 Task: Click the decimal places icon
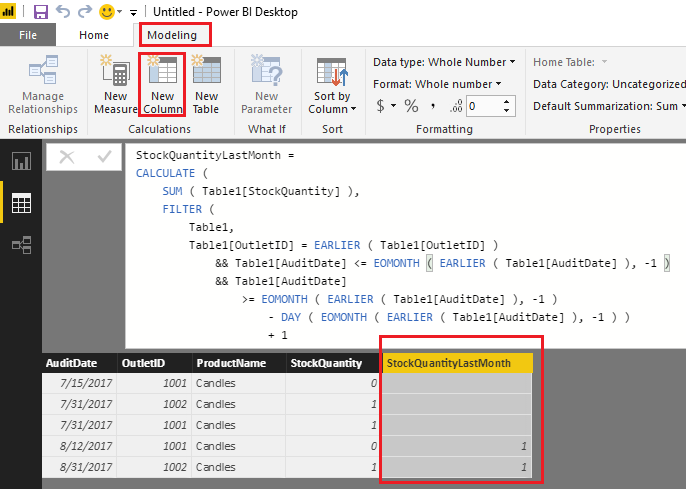coord(456,106)
